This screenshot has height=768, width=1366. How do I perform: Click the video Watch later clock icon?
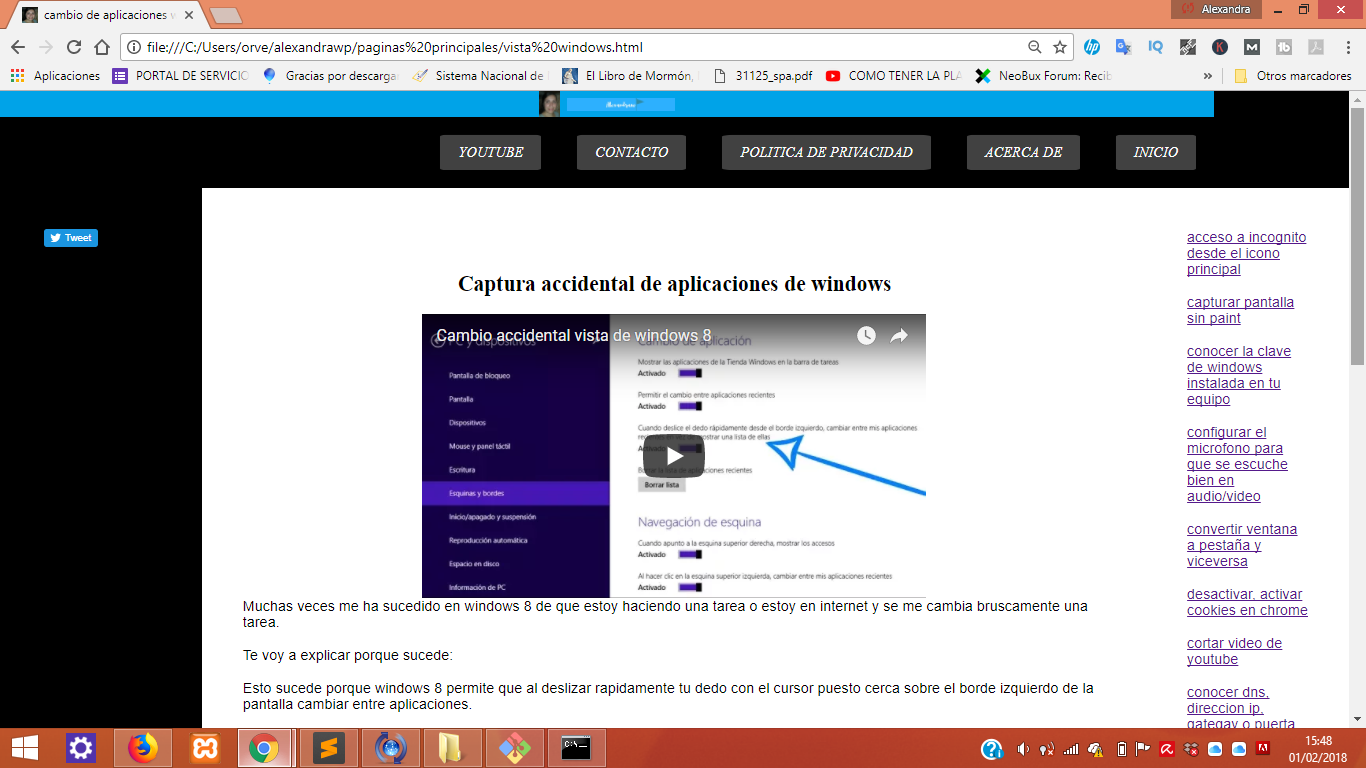(866, 335)
